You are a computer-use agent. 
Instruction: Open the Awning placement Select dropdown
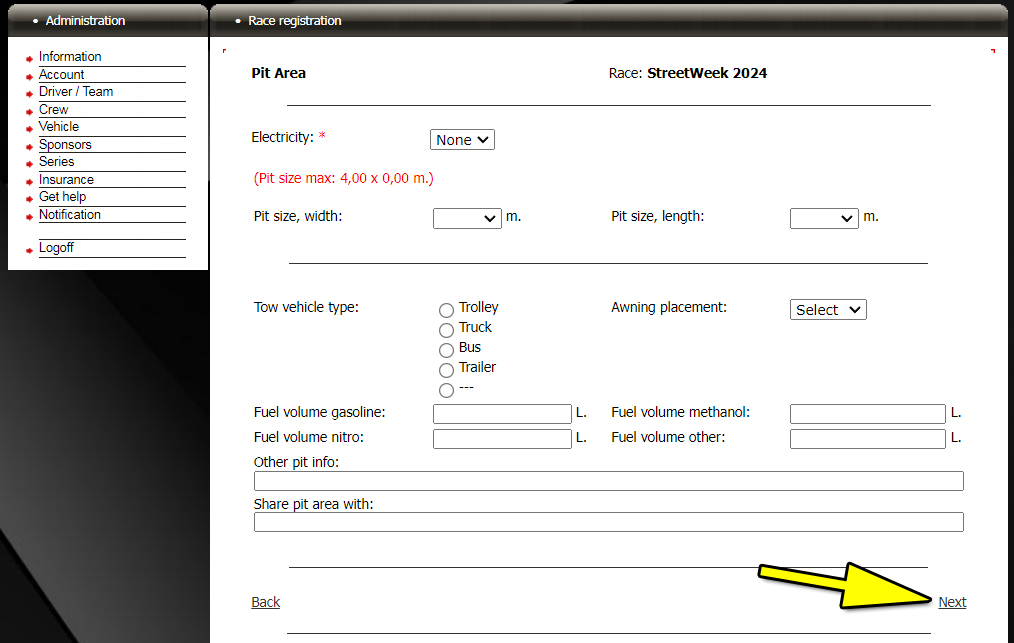(x=828, y=310)
